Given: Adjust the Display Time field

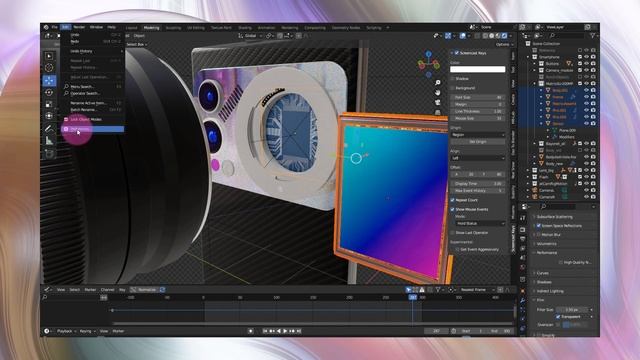Looking at the screenshot, I should coord(478,184).
